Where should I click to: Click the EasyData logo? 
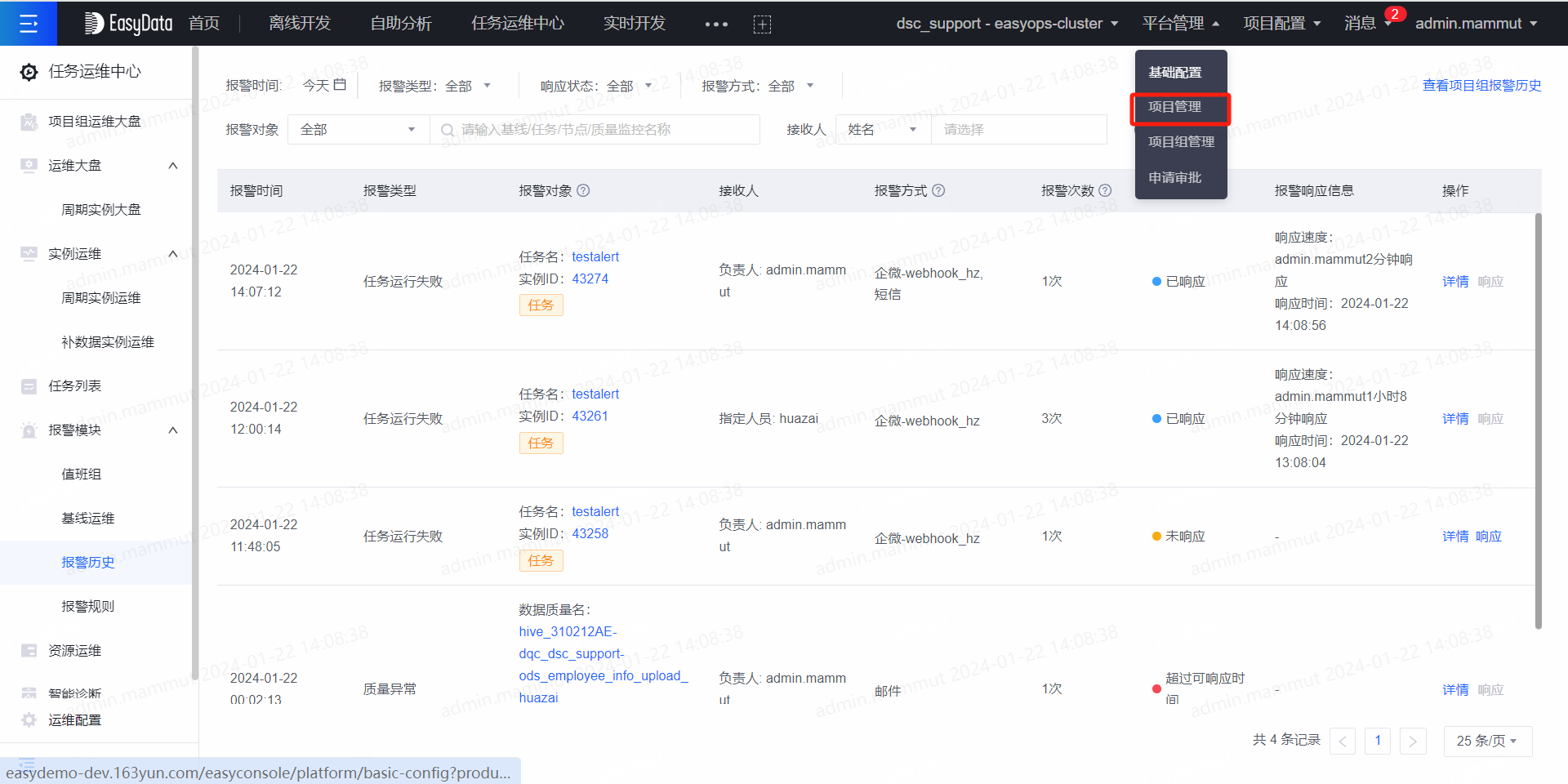[128, 24]
